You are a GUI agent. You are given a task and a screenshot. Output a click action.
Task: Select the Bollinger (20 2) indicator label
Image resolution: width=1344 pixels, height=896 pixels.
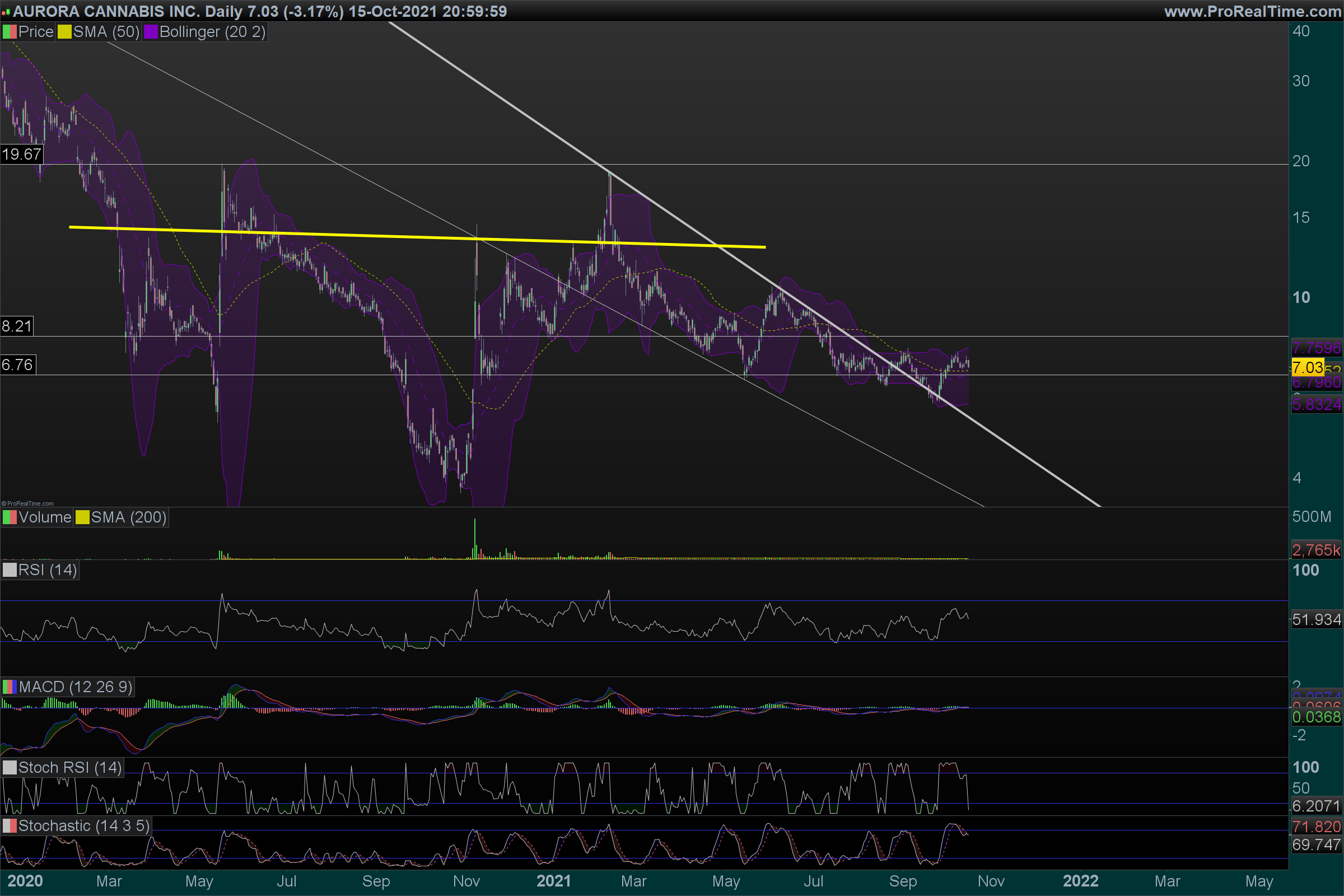(x=212, y=32)
